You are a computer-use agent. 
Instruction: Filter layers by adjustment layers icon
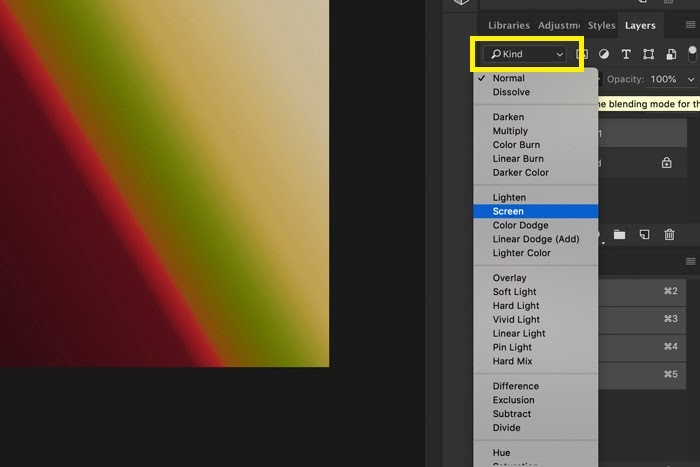click(x=605, y=54)
